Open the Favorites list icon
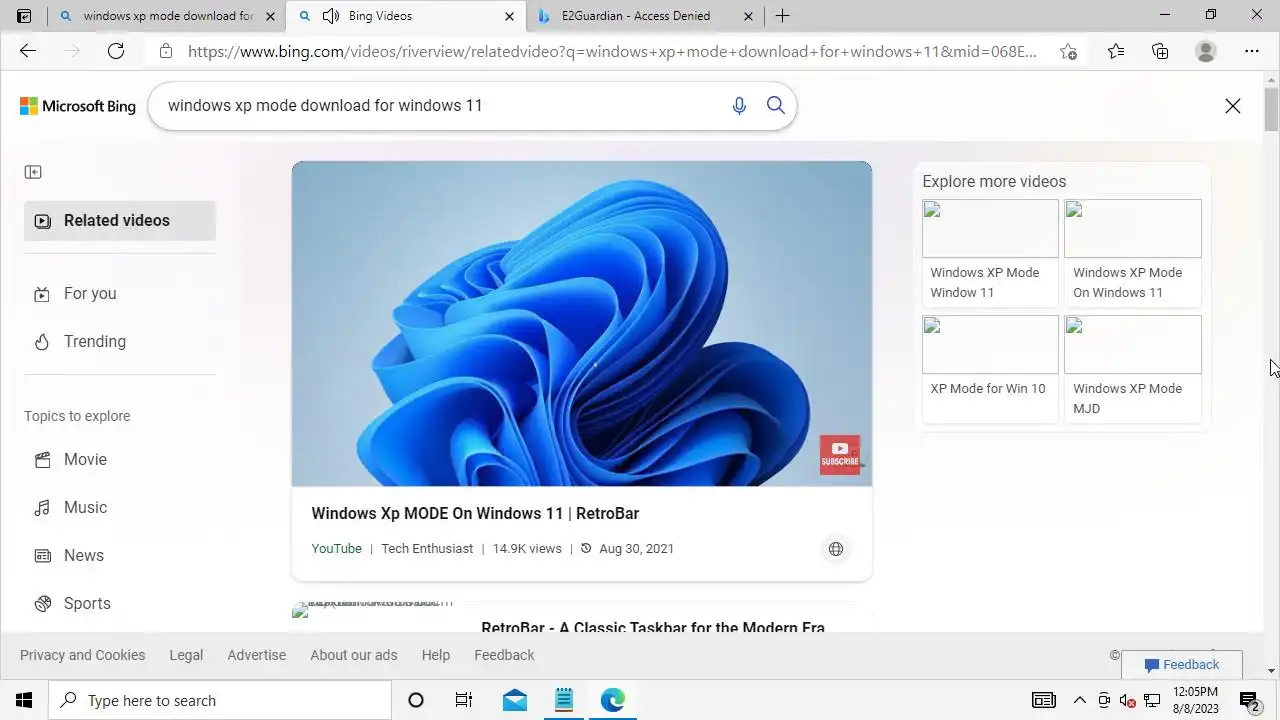The width and height of the screenshot is (1280, 720). click(1116, 51)
